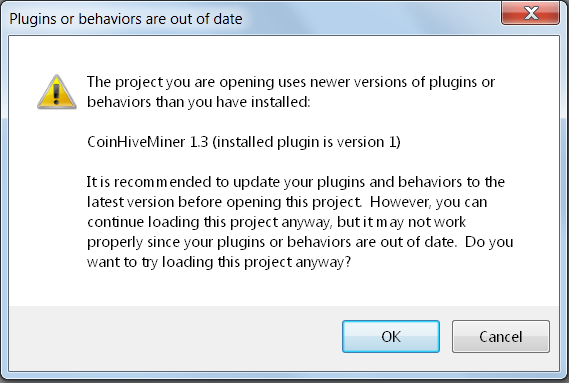The height and width of the screenshot is (383, 569).
Task: Click the dialog title 'Plugins or behaviors are out of date'
Action: click(126, 19)
